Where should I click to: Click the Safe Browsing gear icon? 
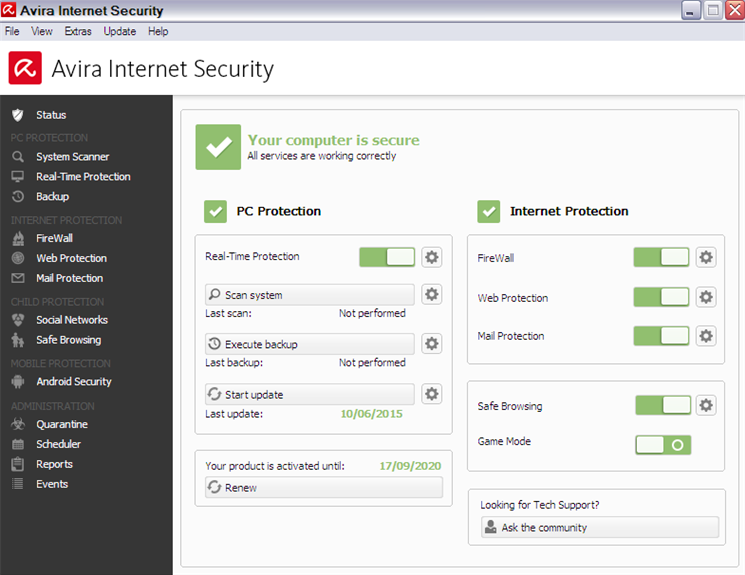706,405
